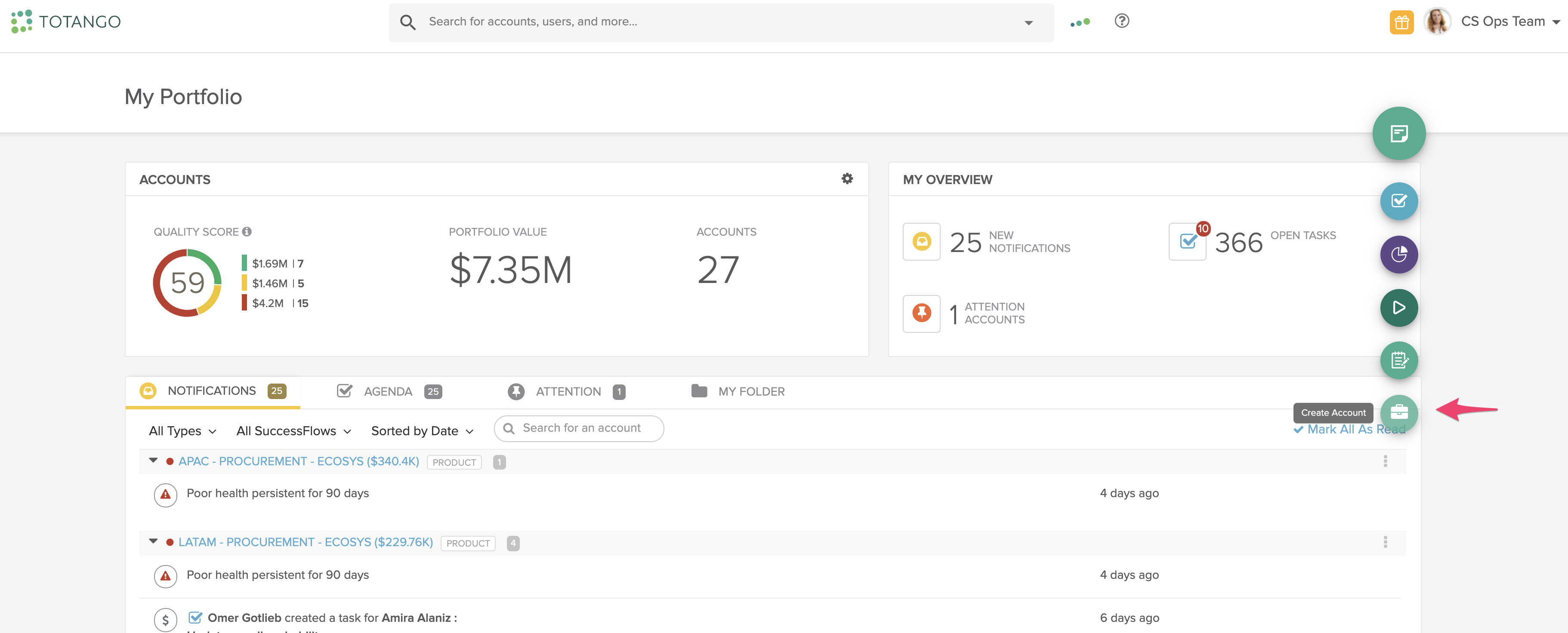Click the floating play SuccessPlay button
This screenshot has width=1568, height=633.
coord(1399,307)
